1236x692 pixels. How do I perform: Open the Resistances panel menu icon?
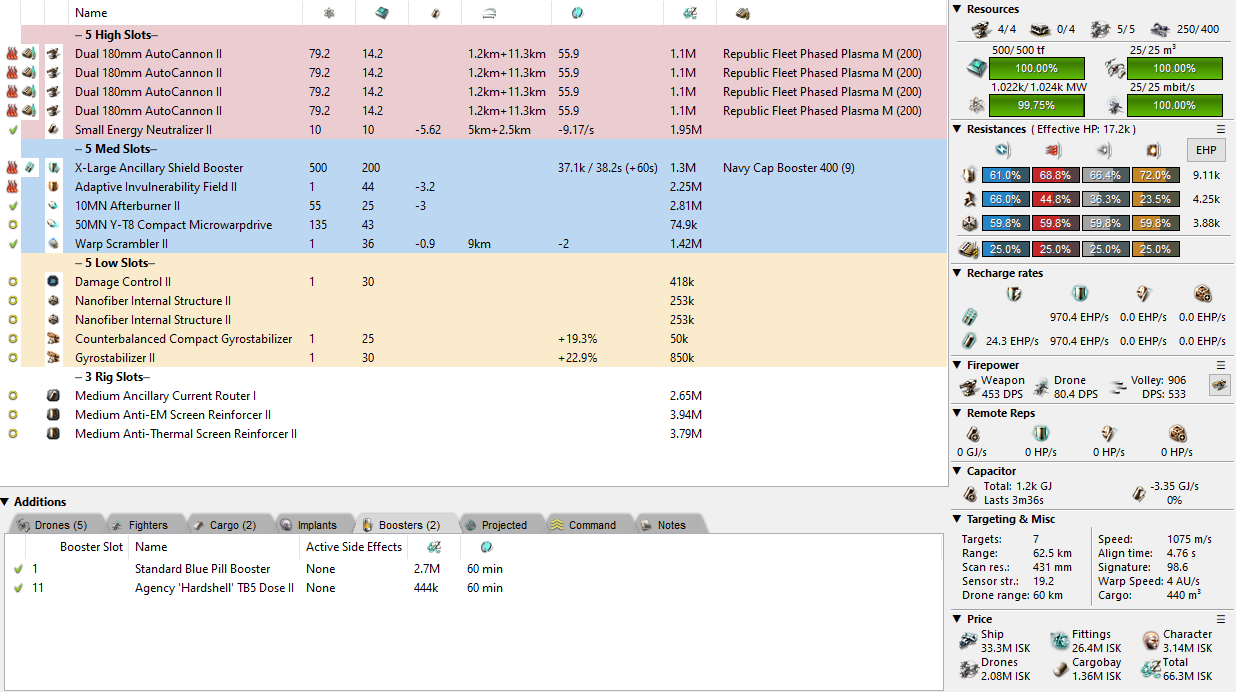click(1221, 129)
